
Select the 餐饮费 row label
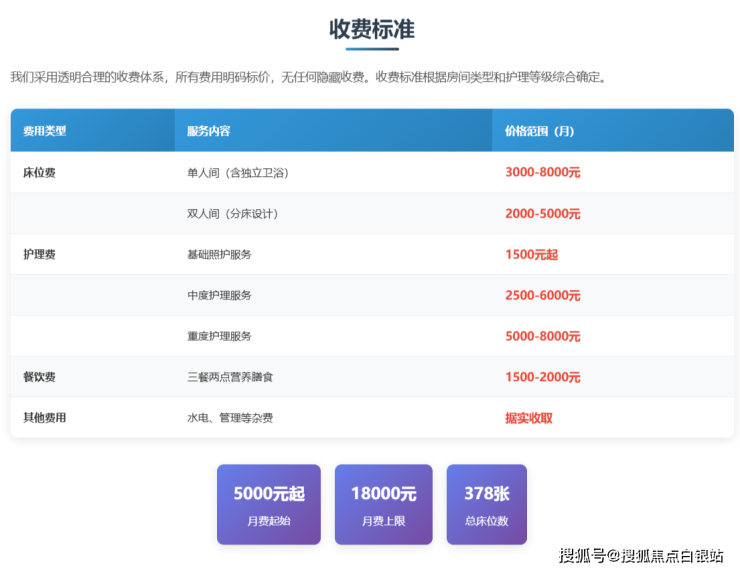coord(39,377)
